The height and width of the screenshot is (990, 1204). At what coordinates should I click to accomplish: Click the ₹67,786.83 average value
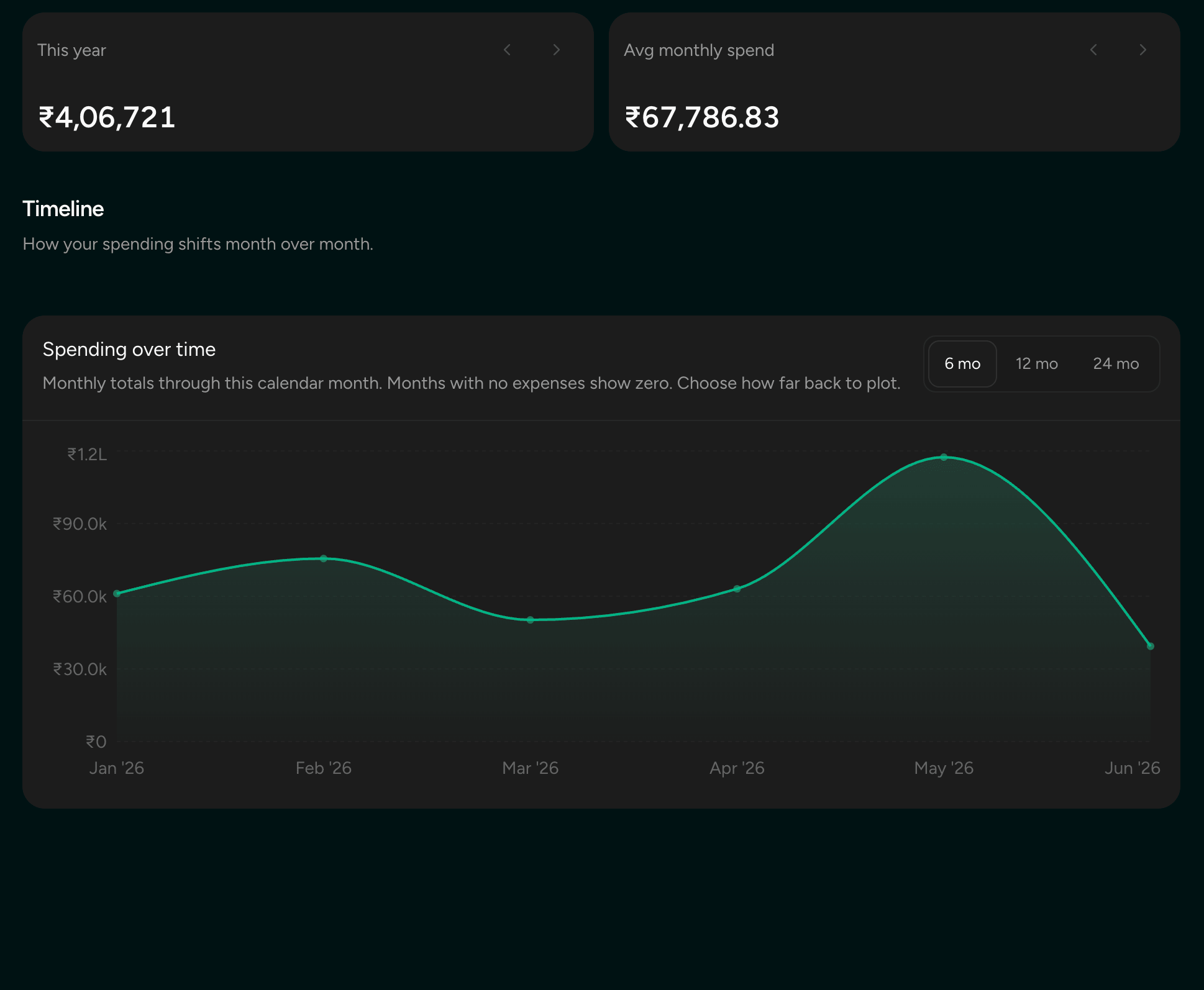(x=702, y=117)
